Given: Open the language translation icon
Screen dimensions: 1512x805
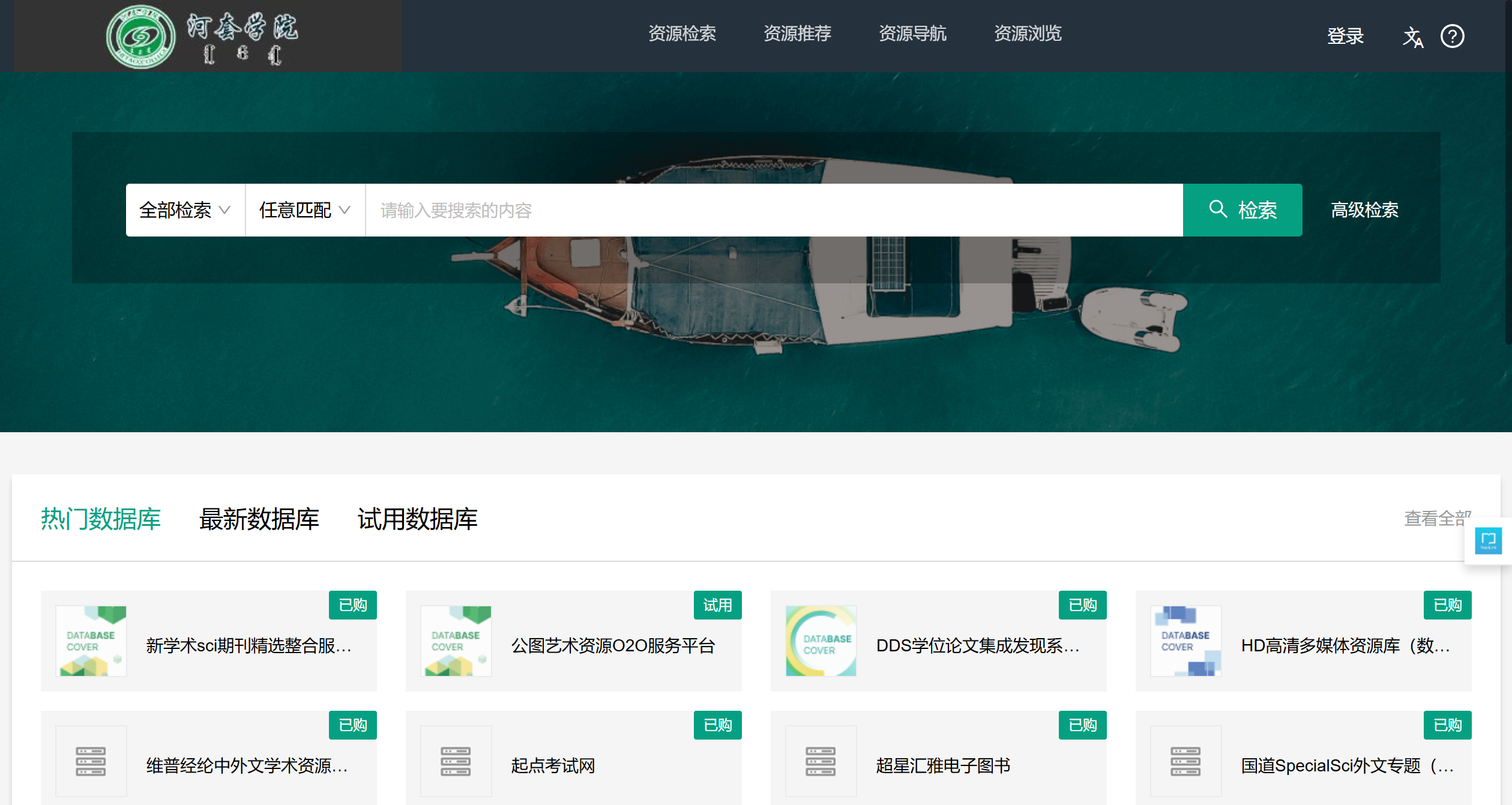Looking at the screenshot, I should coord(1412,37).
